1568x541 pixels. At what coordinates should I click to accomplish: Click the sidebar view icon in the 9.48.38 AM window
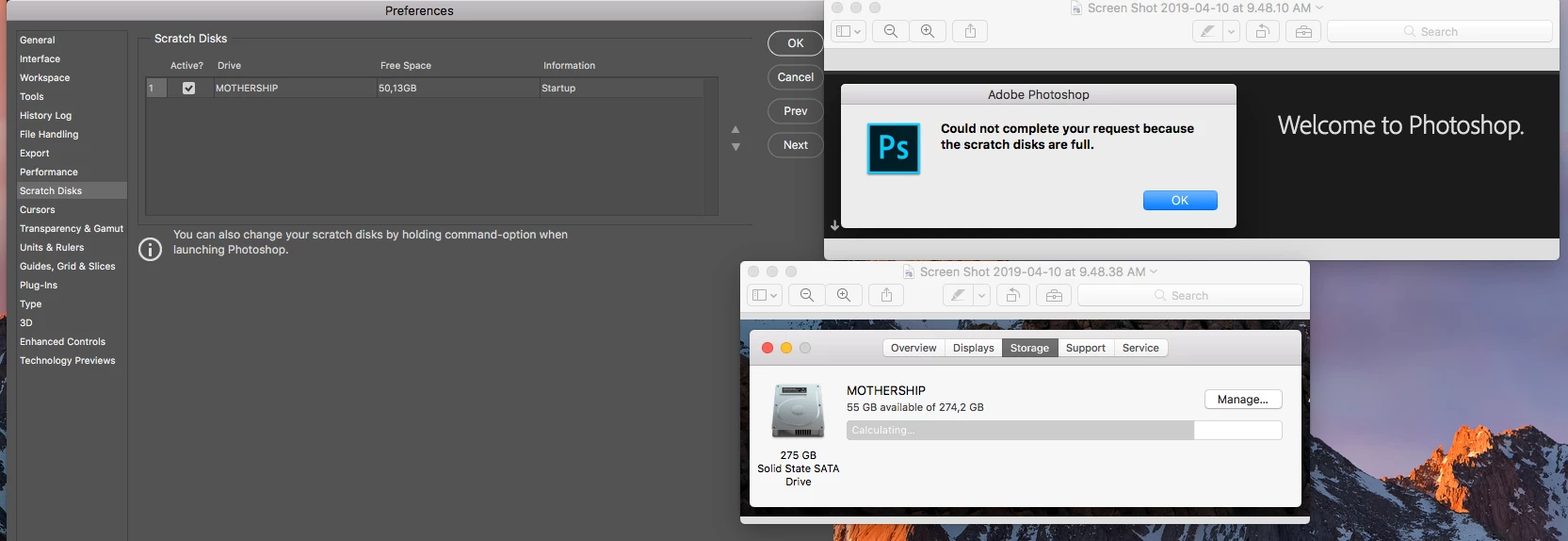click(x=760, y=295)
